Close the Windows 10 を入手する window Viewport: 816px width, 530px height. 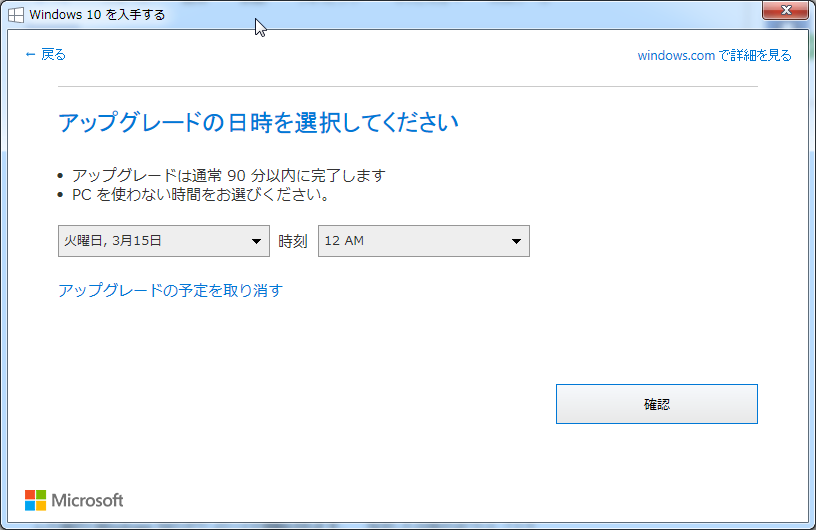[x=786, y=10]
